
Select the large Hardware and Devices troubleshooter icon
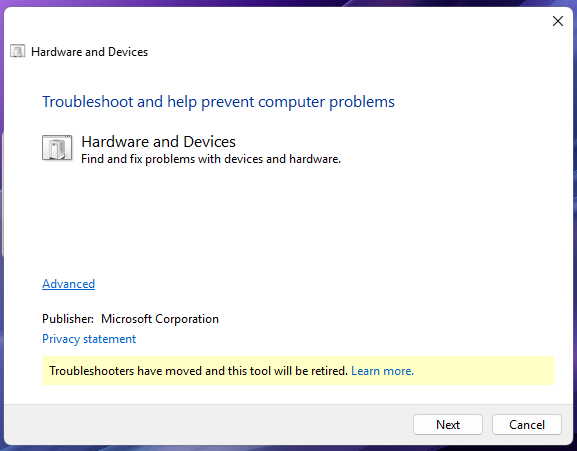57,148
